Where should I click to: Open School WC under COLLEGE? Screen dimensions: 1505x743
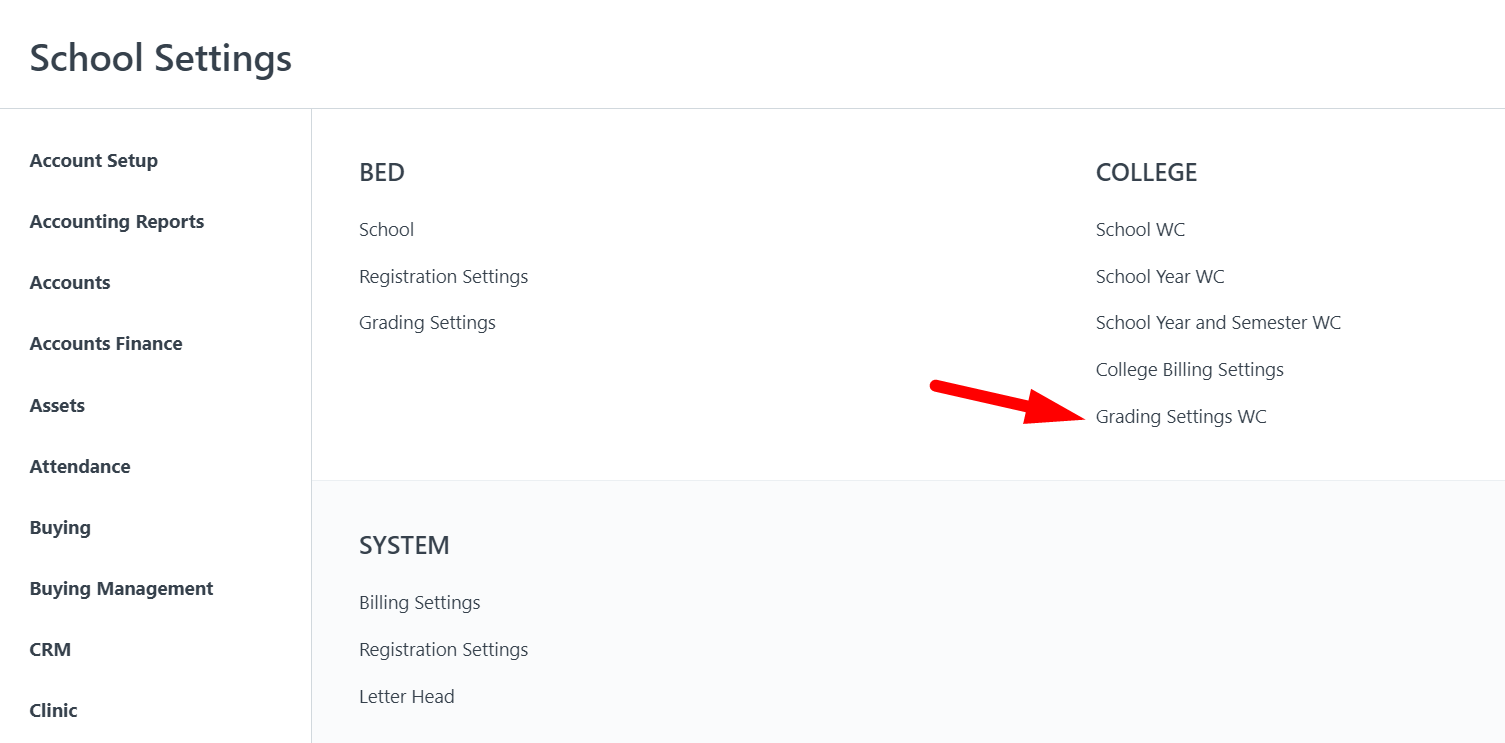[x=1140, y=229]
